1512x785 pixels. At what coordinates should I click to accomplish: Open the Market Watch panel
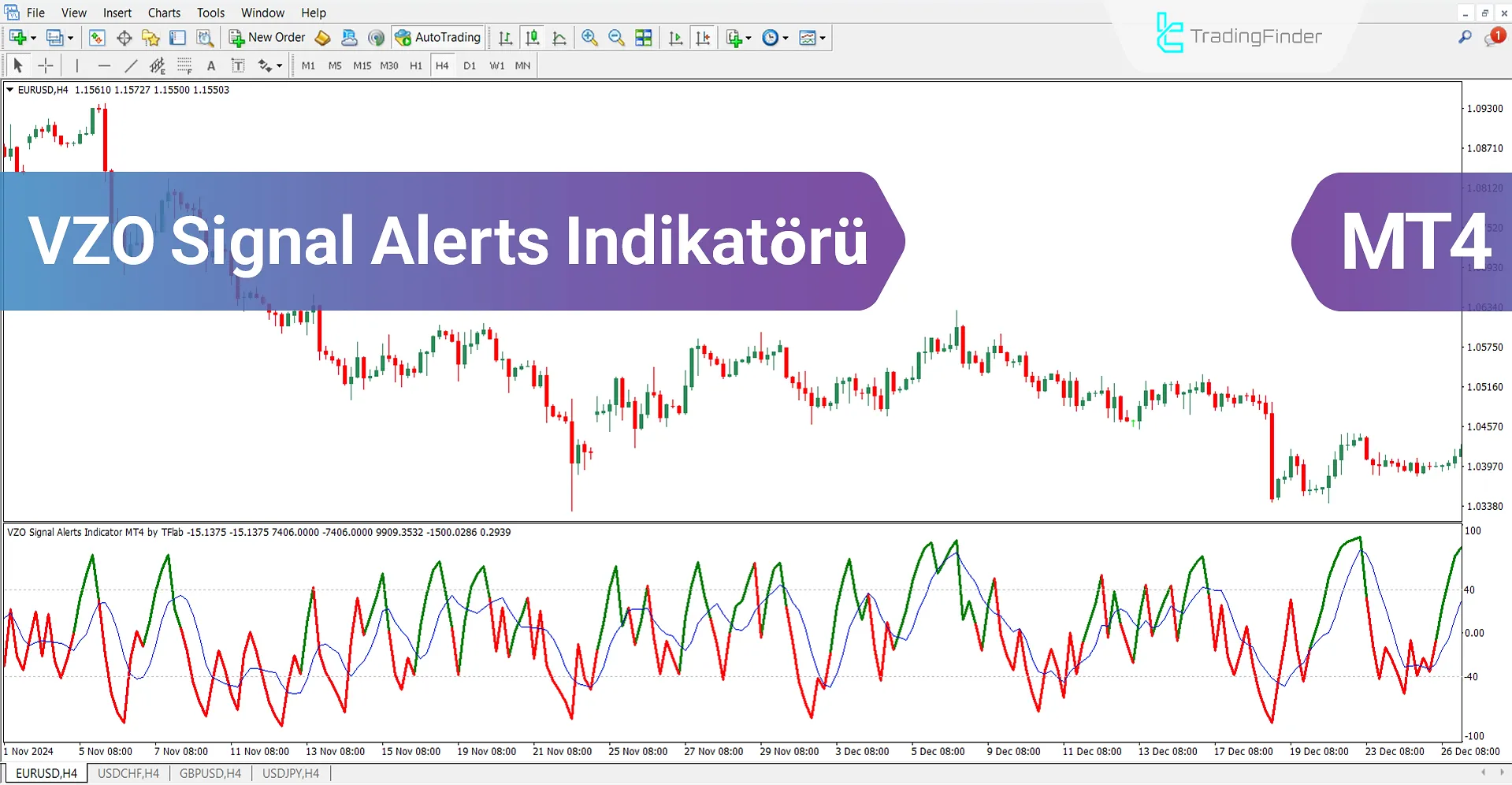coord(97,37)
